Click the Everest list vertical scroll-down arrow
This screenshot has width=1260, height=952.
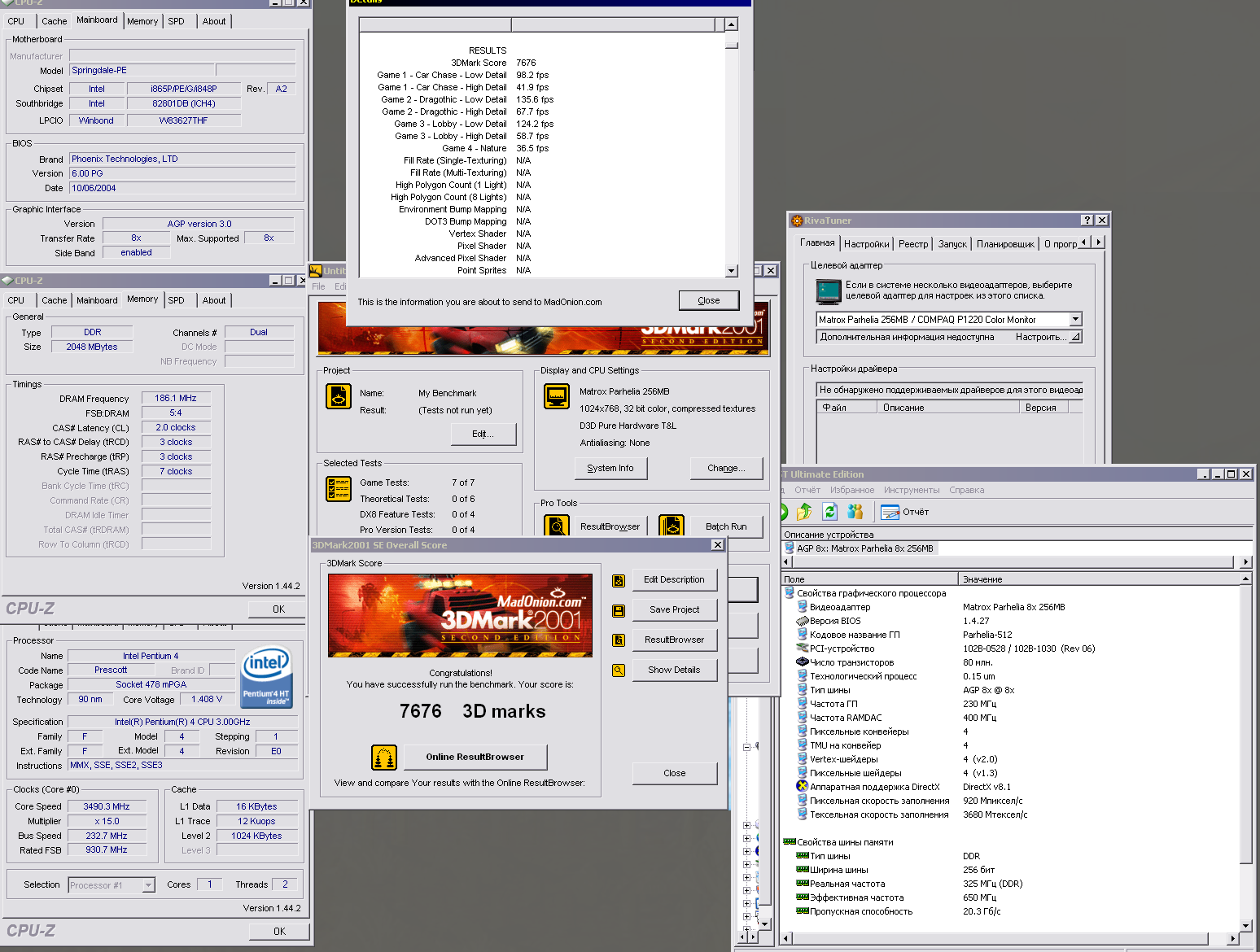click(1245, 925)
